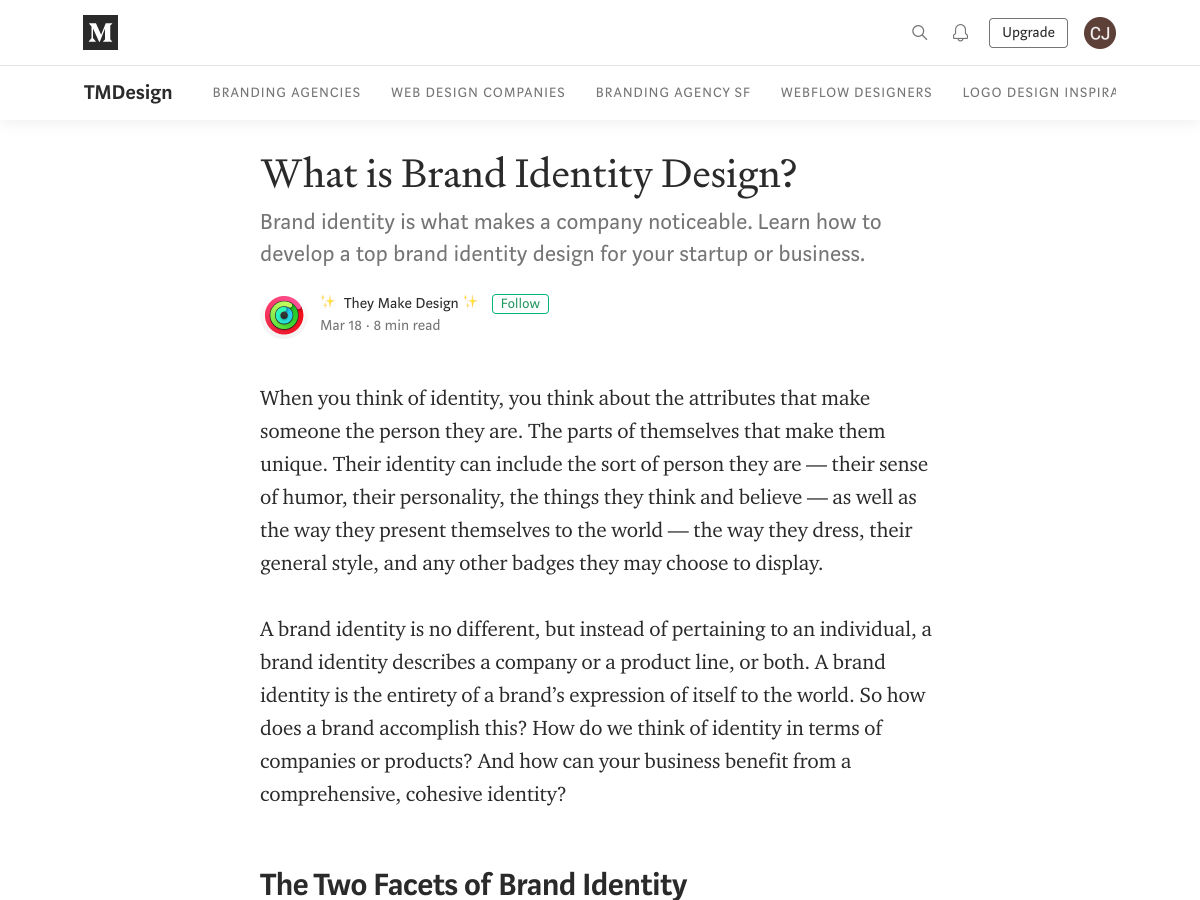Open the Webflow Designers section
Screen dimensions: 1200x900
pyautogui.click(x=856, y=93)
